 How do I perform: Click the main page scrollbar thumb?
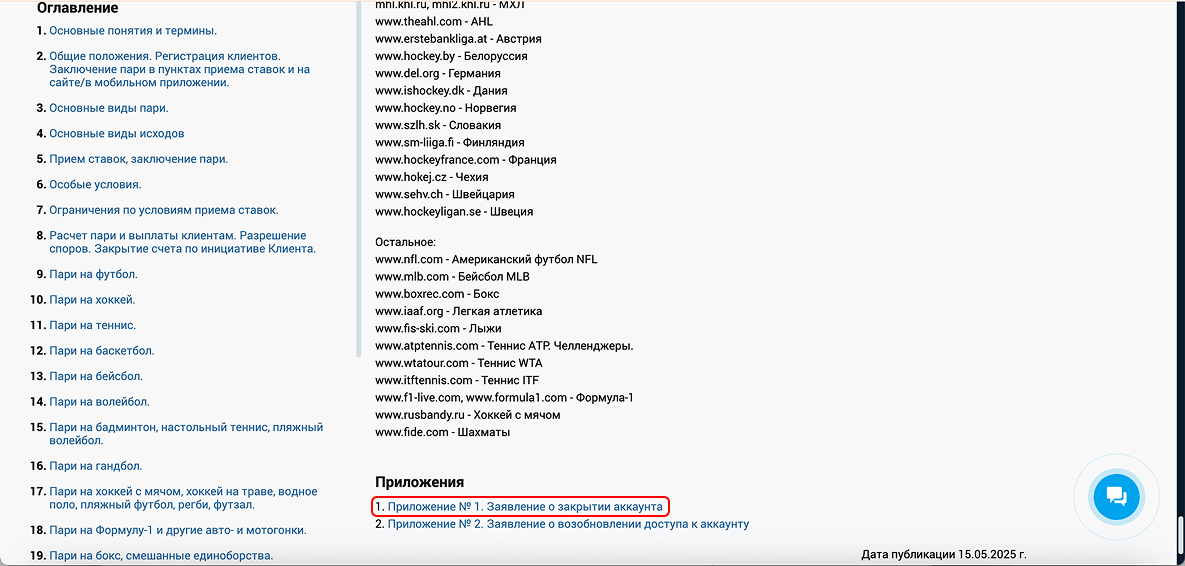(1180, 536)
